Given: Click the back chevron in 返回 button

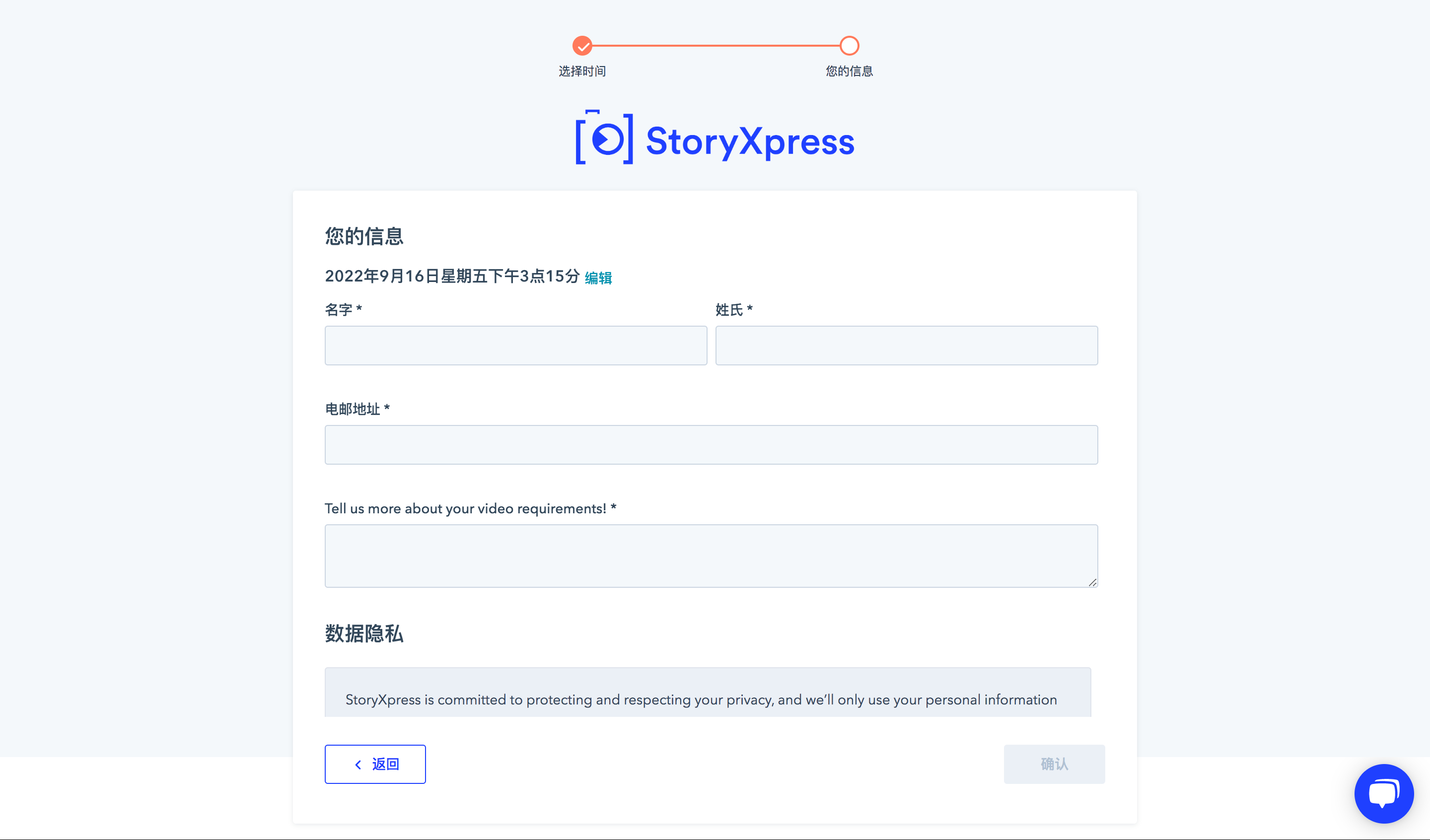Looking at the screenshot, I should pos(358,765).
